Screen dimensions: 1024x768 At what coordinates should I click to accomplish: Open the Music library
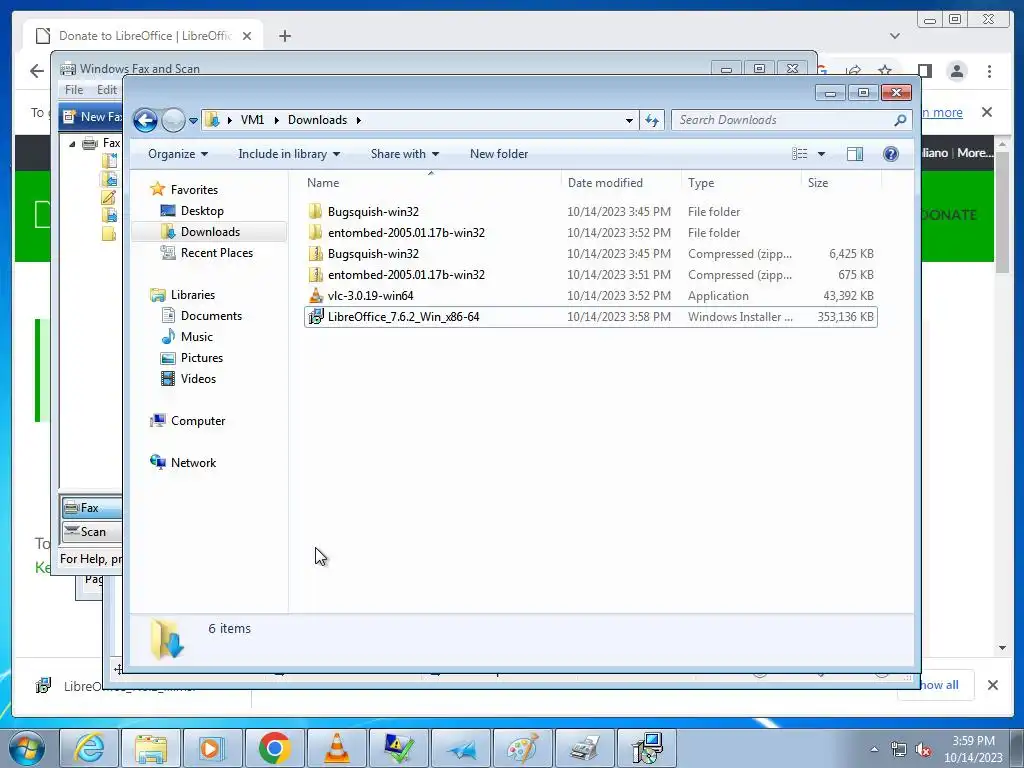(197, 337)
